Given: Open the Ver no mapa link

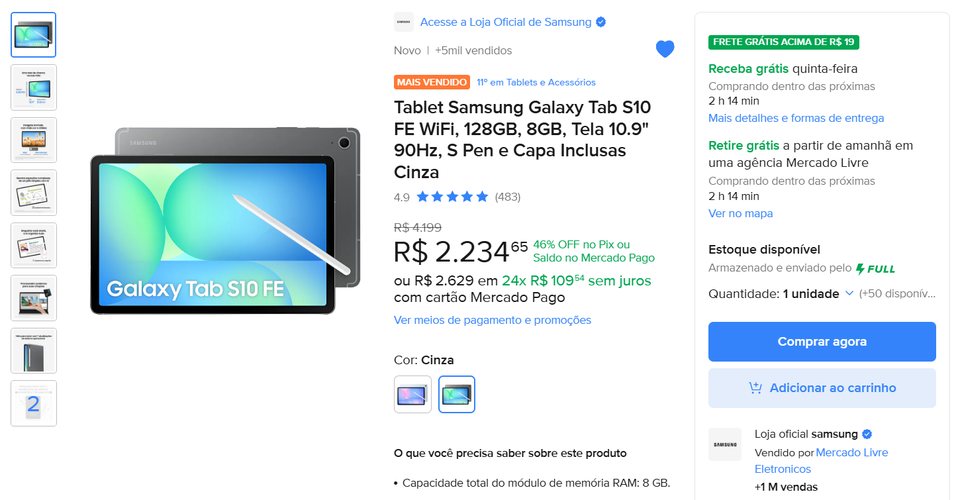Looking at the screenshot, I should (x=740, y=214).
